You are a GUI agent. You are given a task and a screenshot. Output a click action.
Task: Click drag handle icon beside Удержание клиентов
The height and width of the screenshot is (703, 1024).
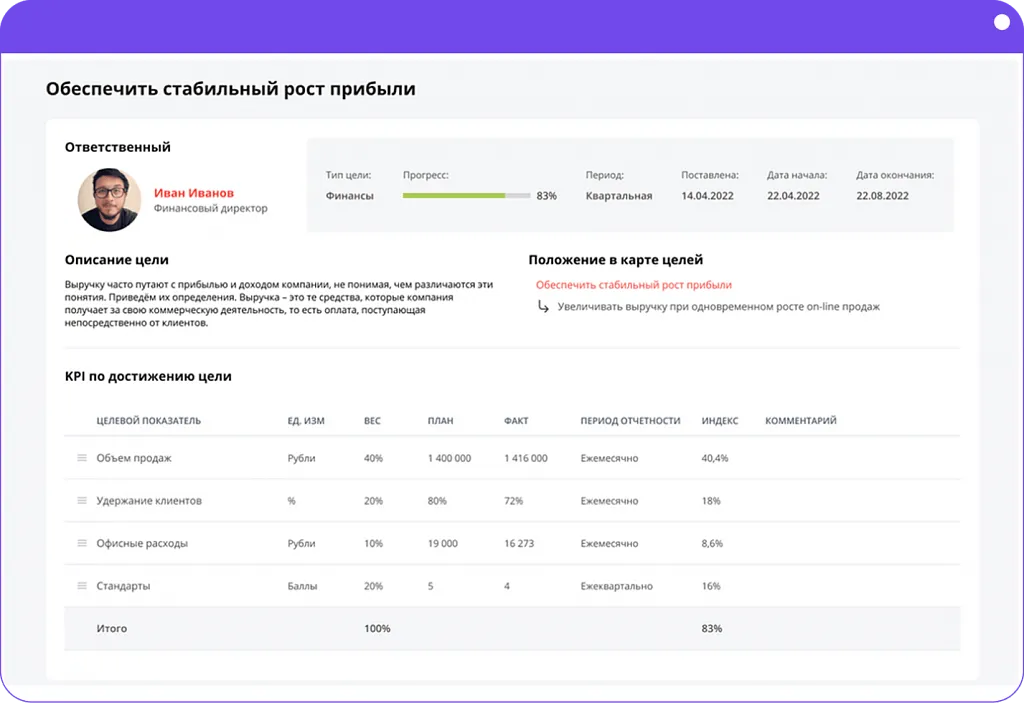coord(82,501)
